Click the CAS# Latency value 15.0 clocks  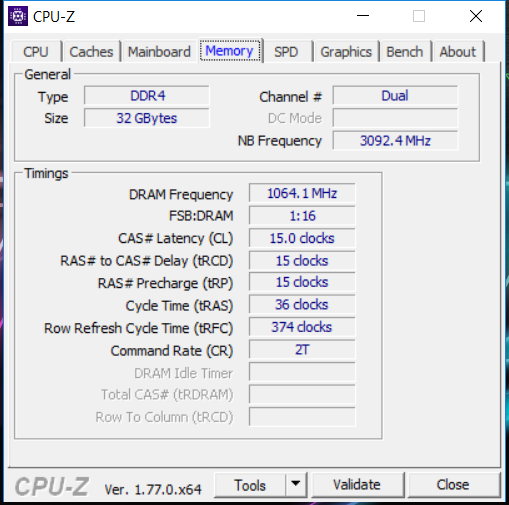302,238
